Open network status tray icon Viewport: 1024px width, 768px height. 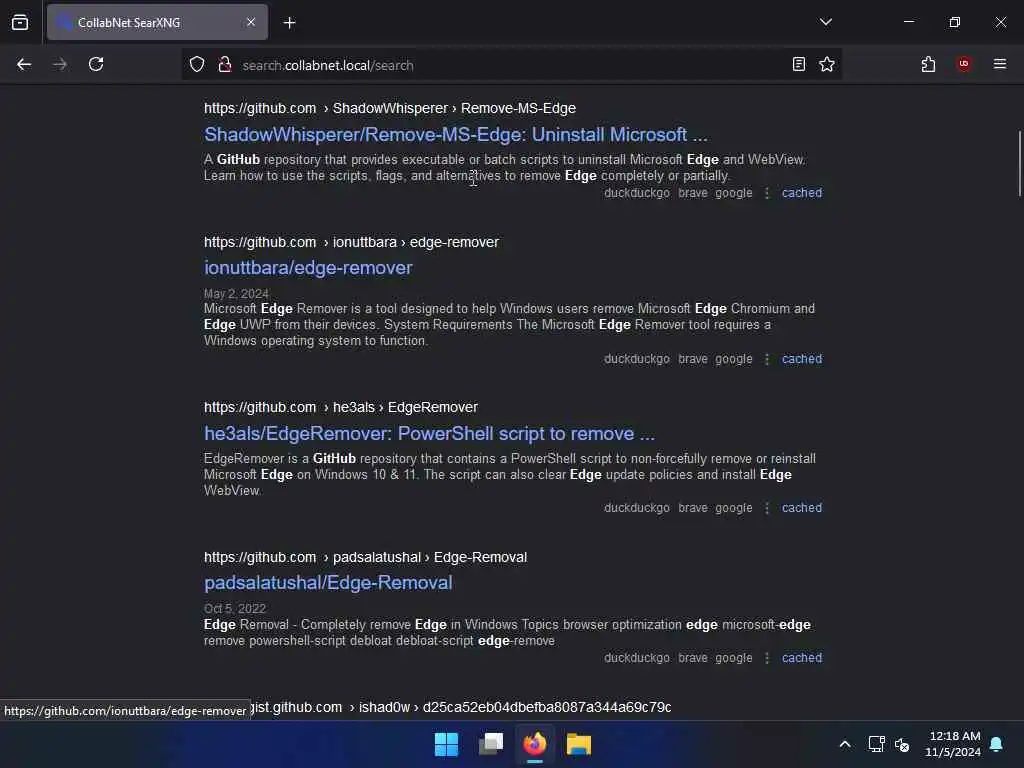(876, 744)
